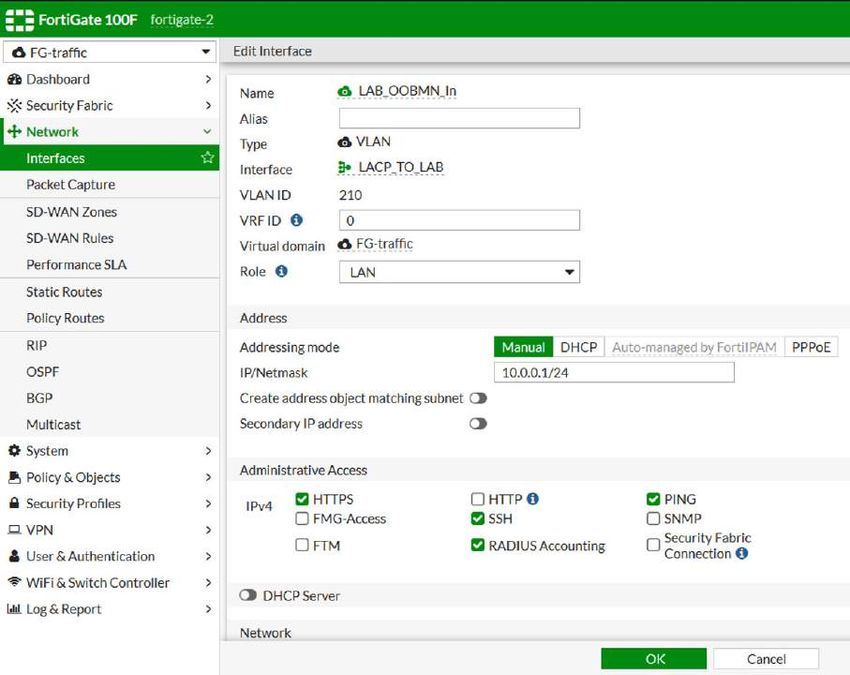The height and width of the screenshot is (675, 850).
Task: Expand the Security Profiles chevron
Action: tap(208, 503)
